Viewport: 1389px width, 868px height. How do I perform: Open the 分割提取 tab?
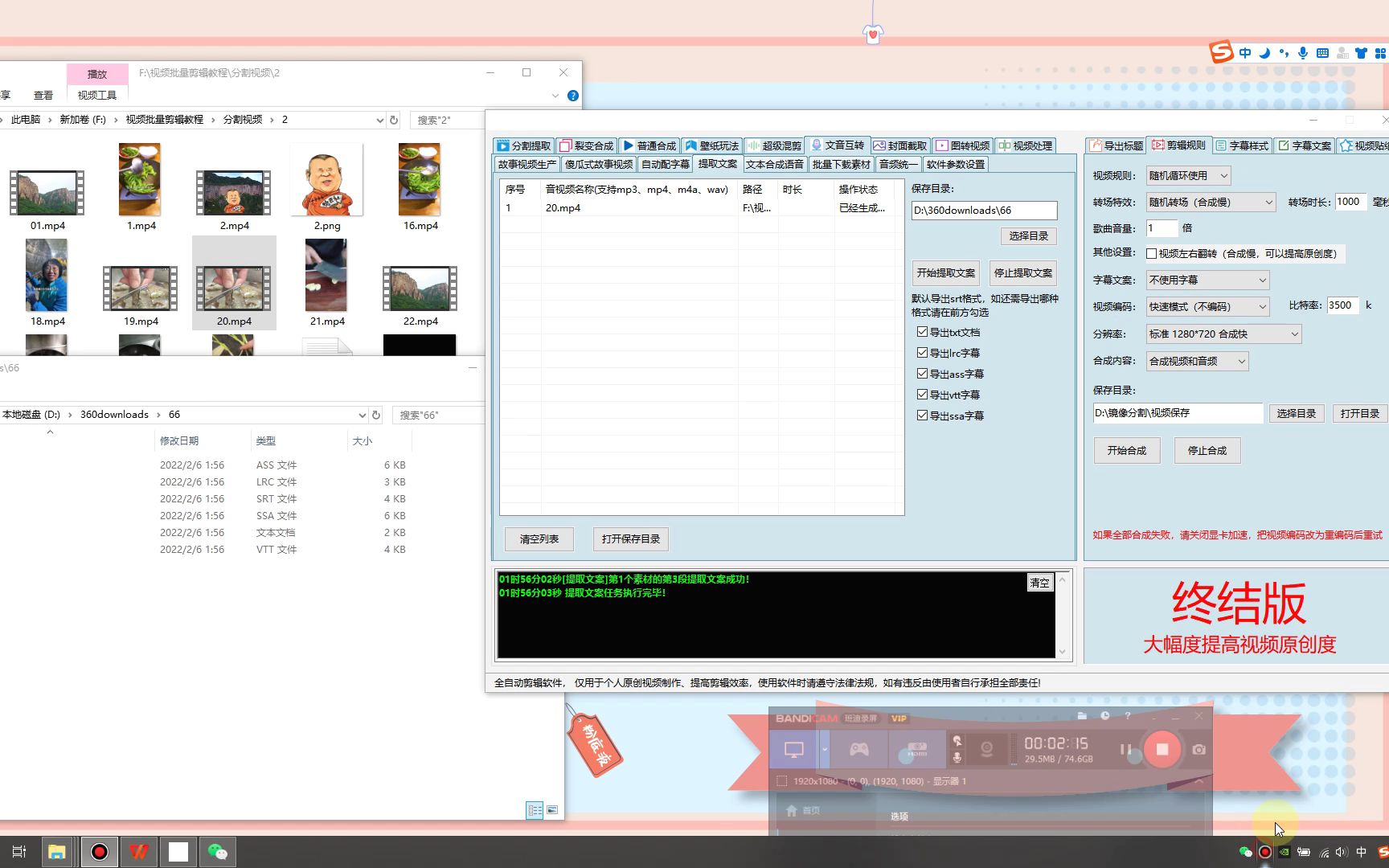[523, 145]
